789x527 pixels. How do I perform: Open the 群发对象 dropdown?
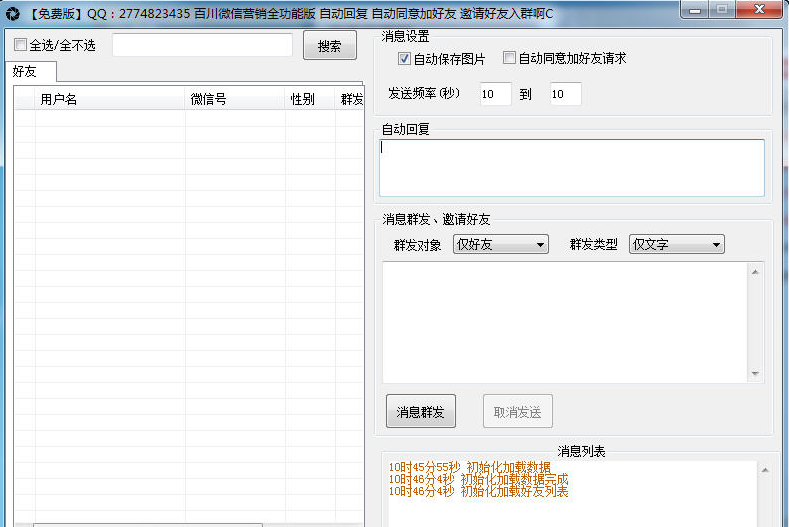tap(501, 244)
